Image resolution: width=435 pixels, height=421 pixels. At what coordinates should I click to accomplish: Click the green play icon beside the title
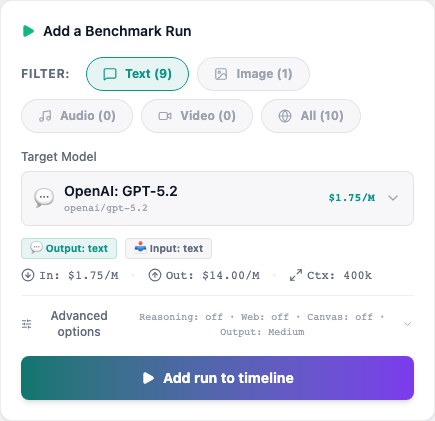pos(29,31)
